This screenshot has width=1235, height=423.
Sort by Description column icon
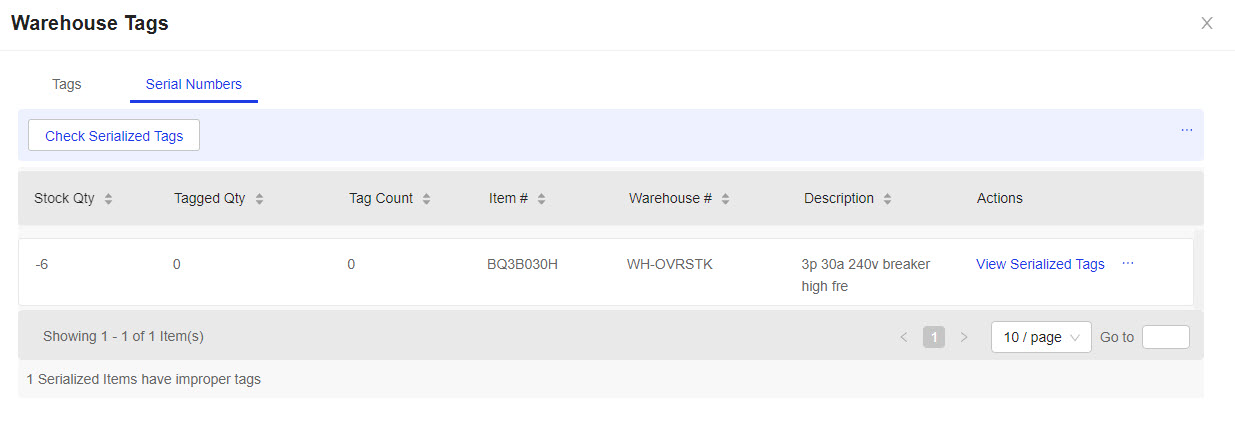click(x=887, y=199)
